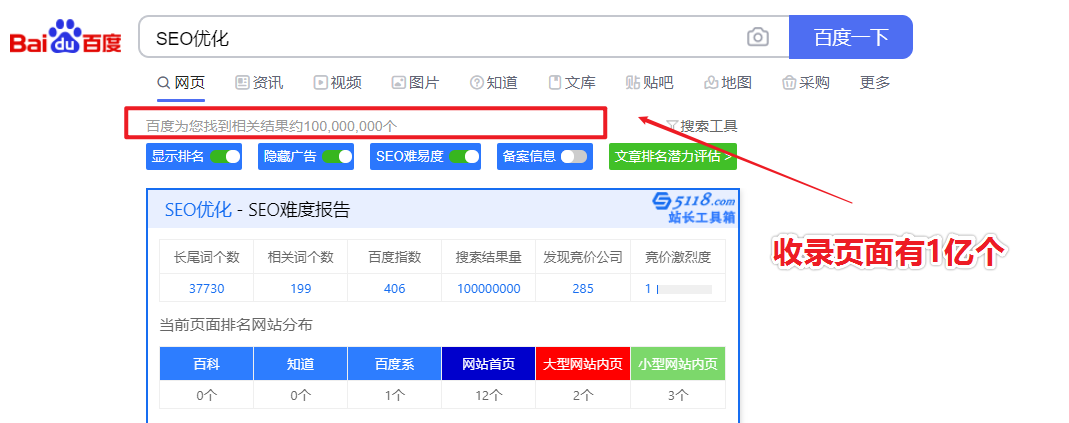The image size is (1069, 423).
Task: Enable the 备案信息 switch
Action: tap(573, 156)
